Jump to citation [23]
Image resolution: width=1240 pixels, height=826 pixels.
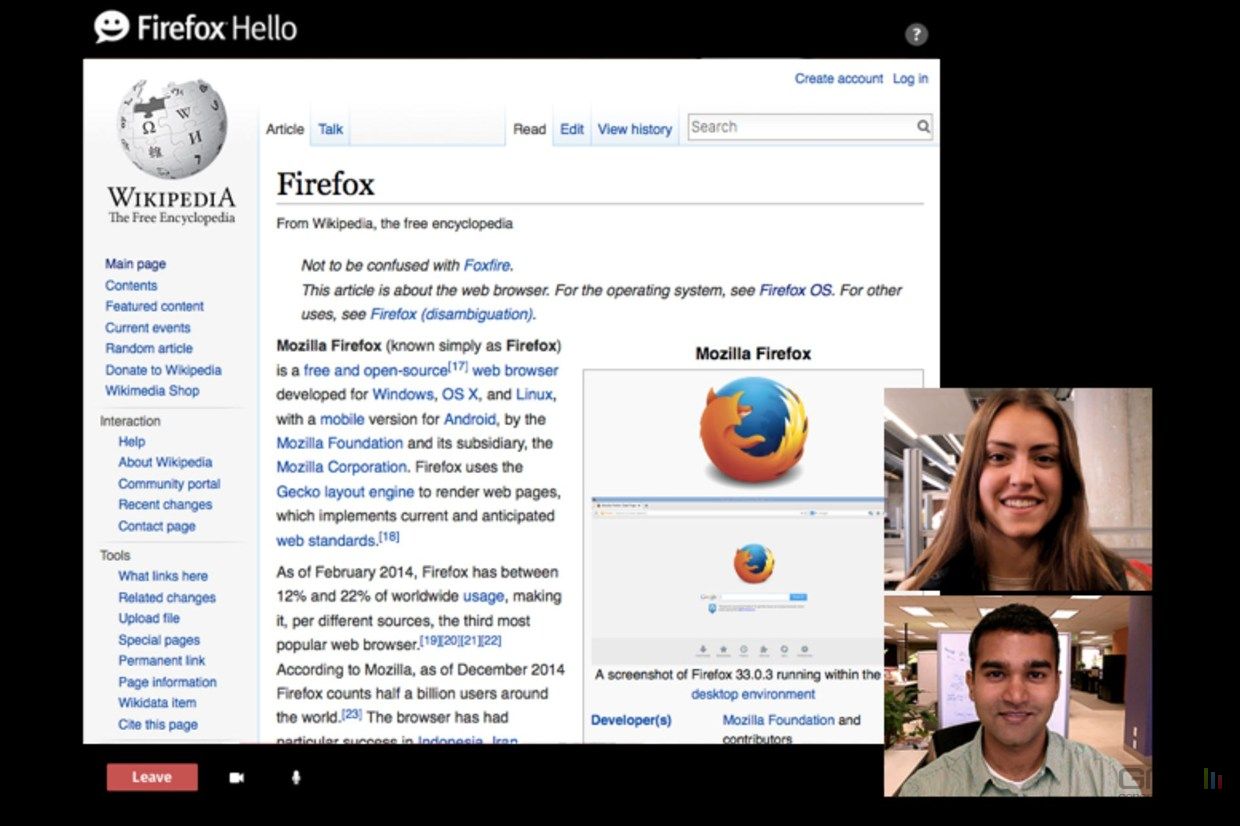[352, 713]
